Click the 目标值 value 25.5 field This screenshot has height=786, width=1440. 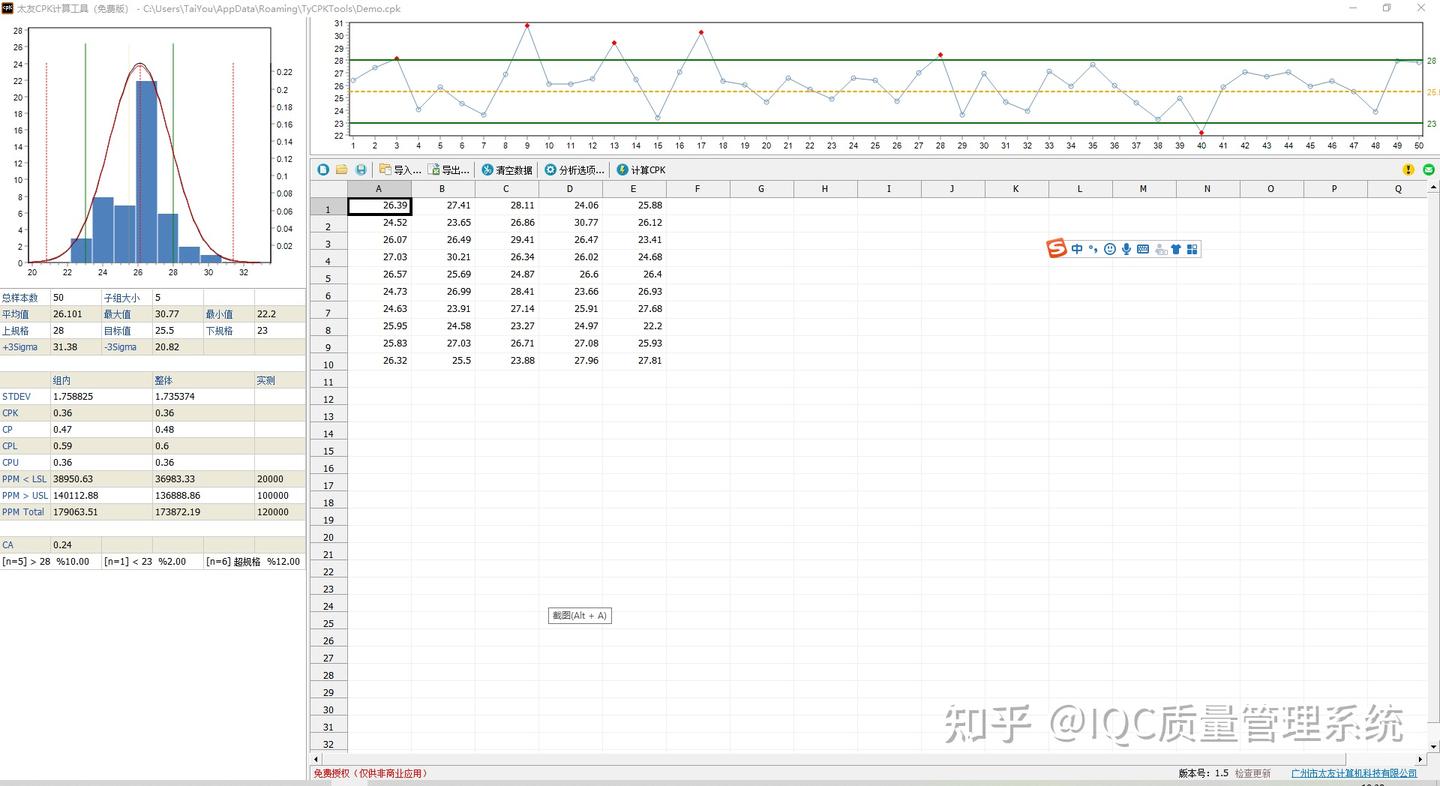point(178,330)
